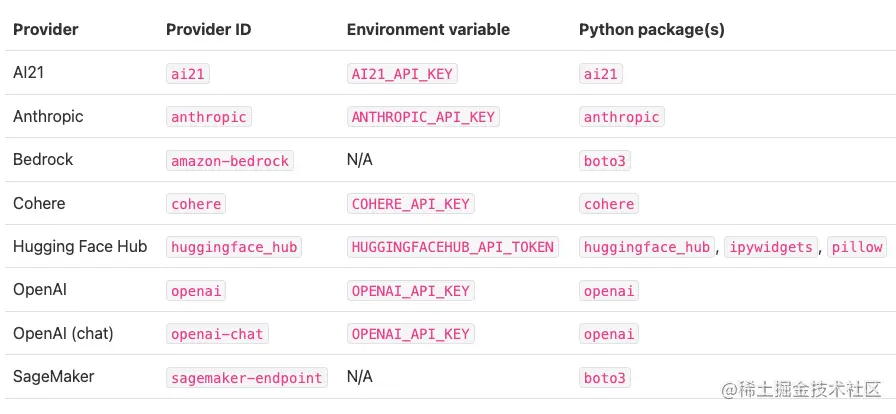Click the anthropic provider ID code

pos(209,117)
